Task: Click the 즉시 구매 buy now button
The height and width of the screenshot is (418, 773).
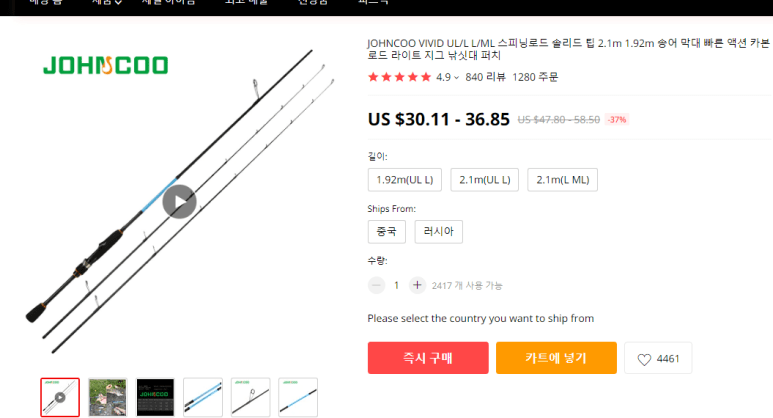Action: pyautogui.click(x=428, y=358)
